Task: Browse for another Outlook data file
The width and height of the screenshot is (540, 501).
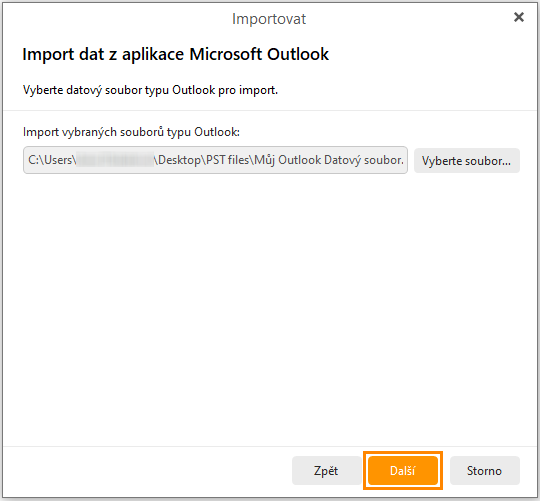Action: click(467, 161)
